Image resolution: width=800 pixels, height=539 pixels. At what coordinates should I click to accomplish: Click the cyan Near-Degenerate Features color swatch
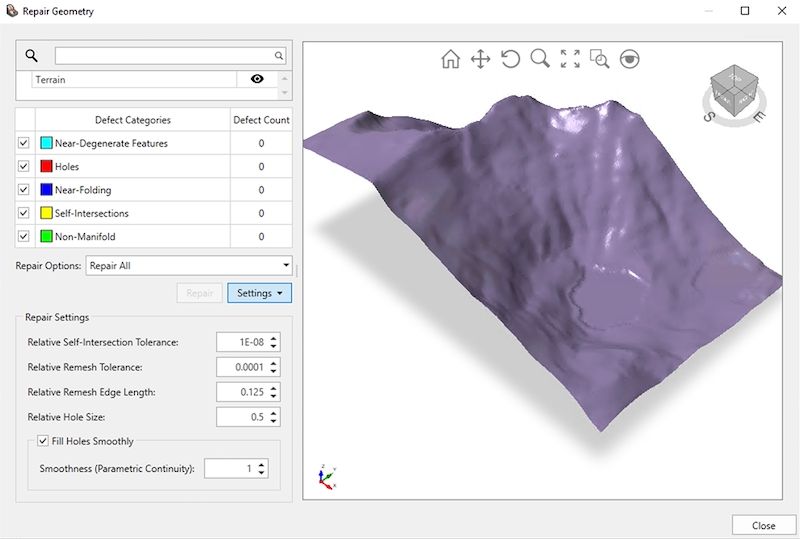tap(46, 143)
